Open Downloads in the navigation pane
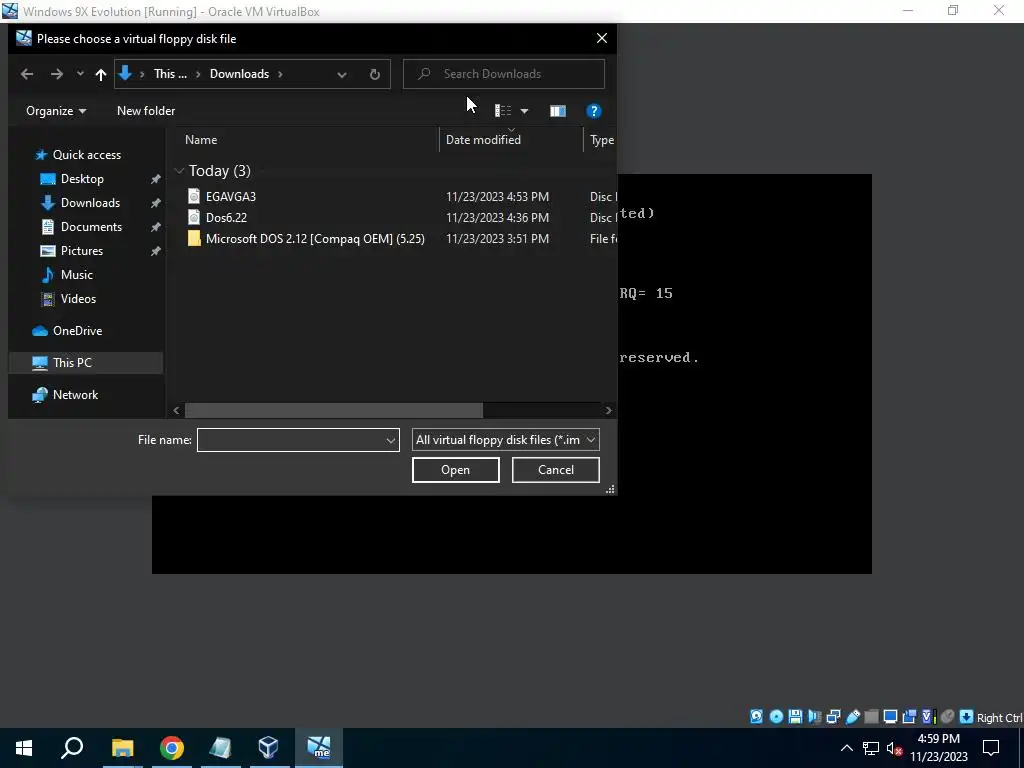This screenshot has height=768, width=1024. 90,202
